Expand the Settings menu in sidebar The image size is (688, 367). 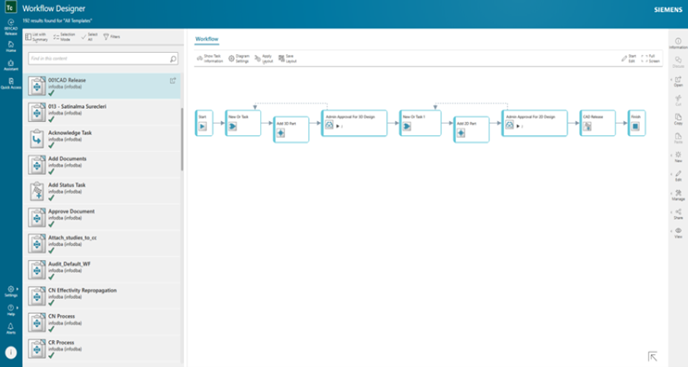click(x=11, y=291)
